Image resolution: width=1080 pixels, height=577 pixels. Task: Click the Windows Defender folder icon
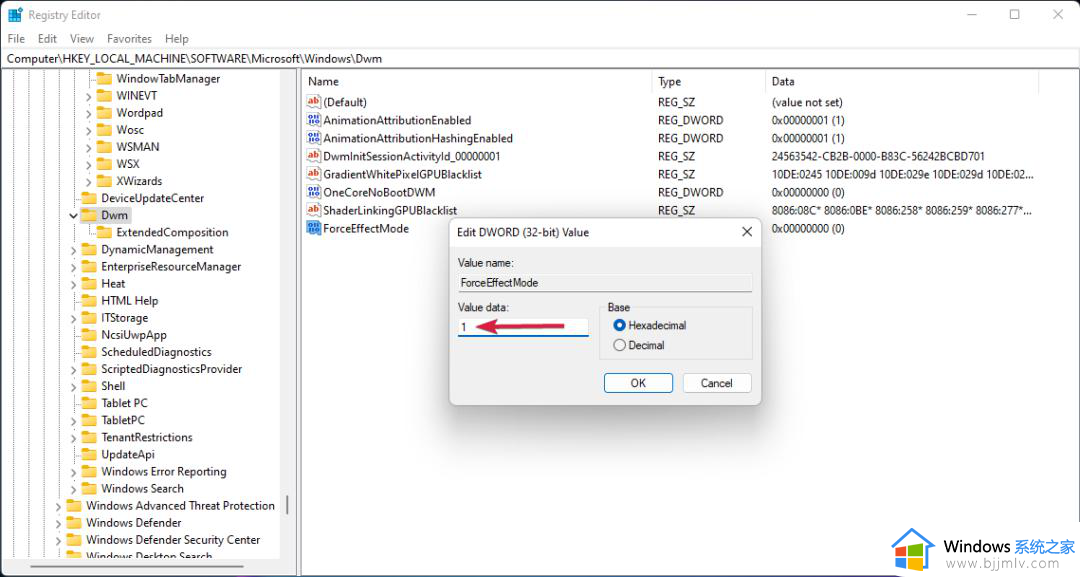click(x=74, y=523)
